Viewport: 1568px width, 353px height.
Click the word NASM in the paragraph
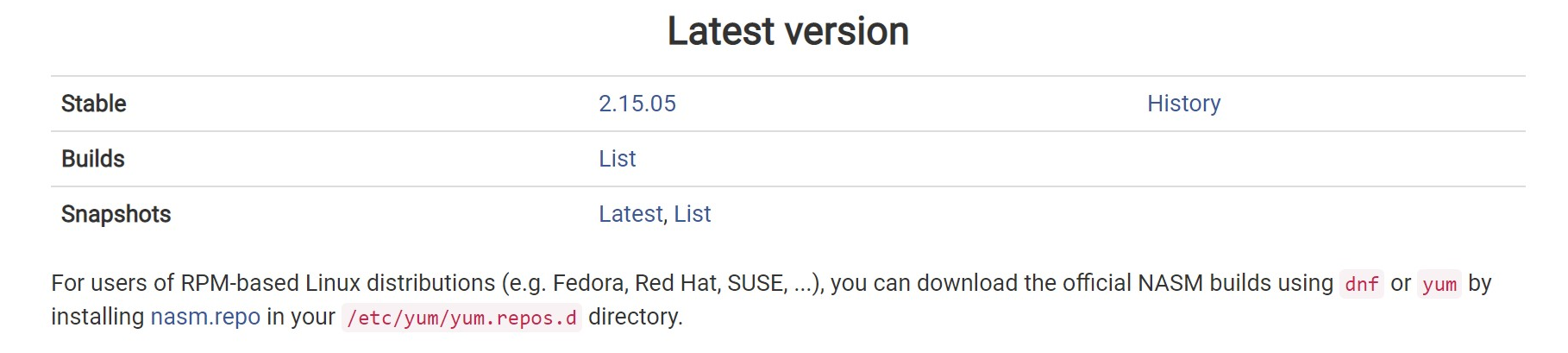(1170, 283)
